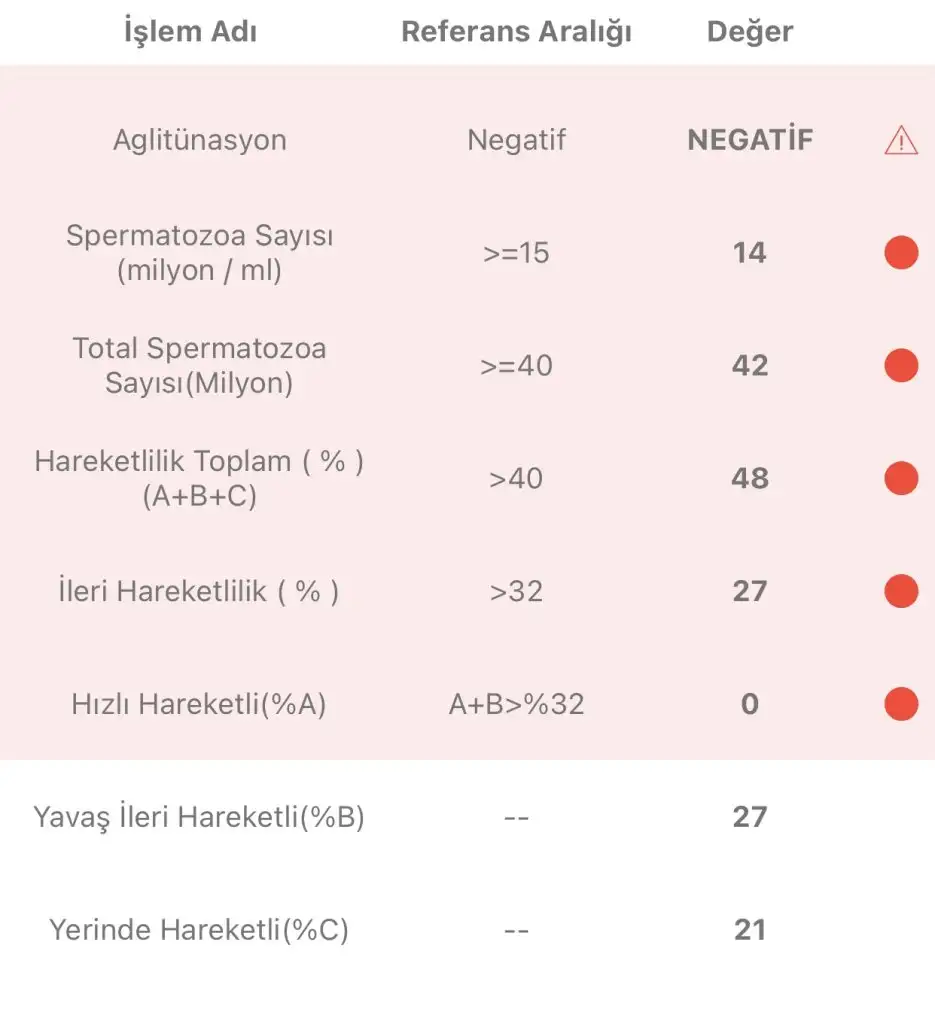Click the Referans Aralığı column header
This screenshot has width=935, height=1024.
pos(516,32)
